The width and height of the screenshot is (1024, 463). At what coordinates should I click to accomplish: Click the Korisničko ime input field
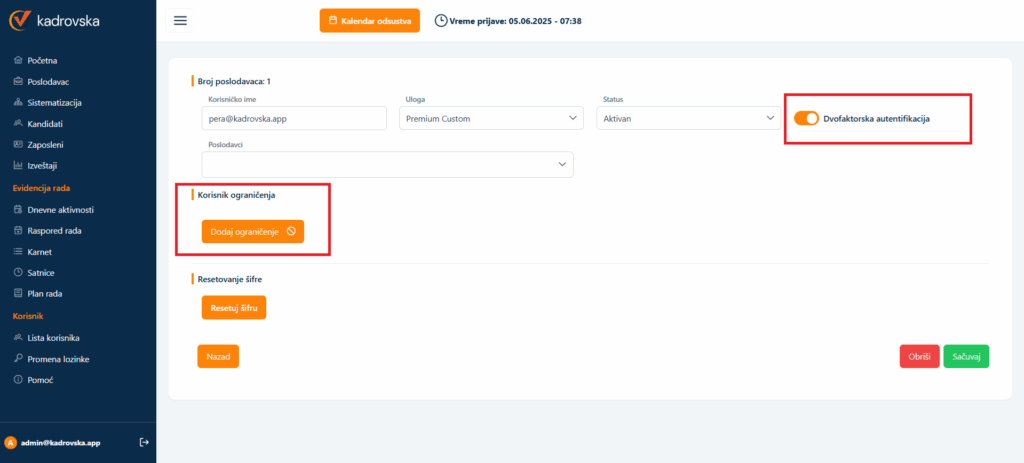pyautogui.click(x=293, y=118)
